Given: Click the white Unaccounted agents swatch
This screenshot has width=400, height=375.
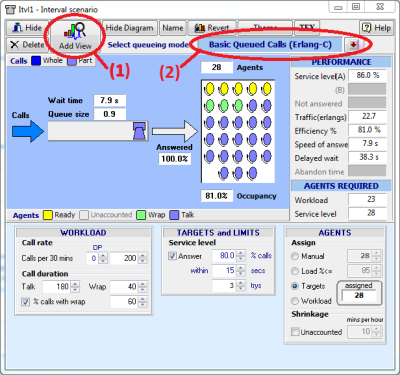Looking at the screenshot, I should (84, 215).
